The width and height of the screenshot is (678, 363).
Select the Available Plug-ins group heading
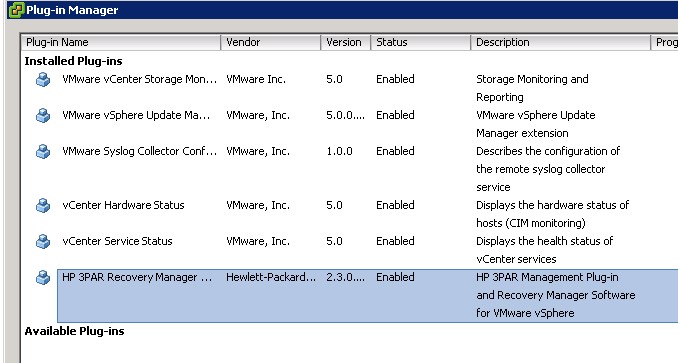click(74, 331)
